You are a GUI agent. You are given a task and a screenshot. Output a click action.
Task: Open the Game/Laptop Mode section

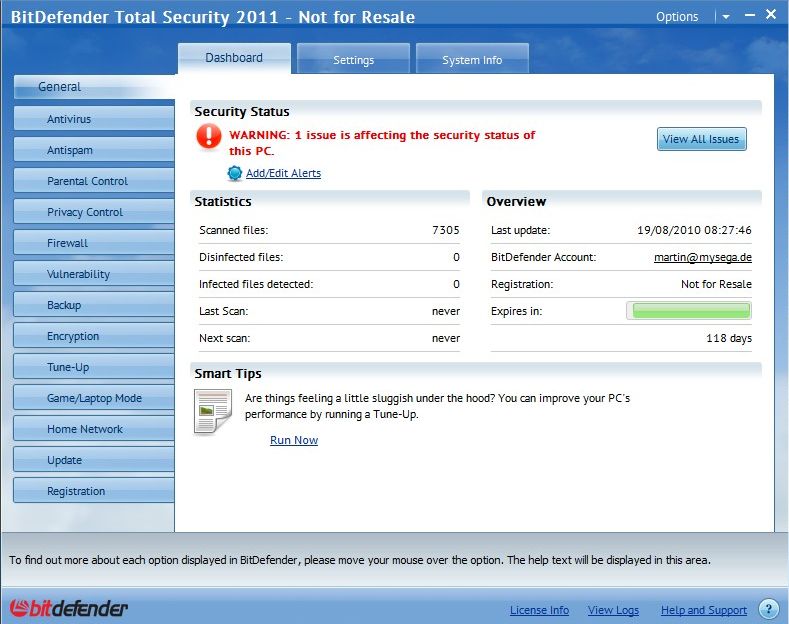tap(94, 398)
